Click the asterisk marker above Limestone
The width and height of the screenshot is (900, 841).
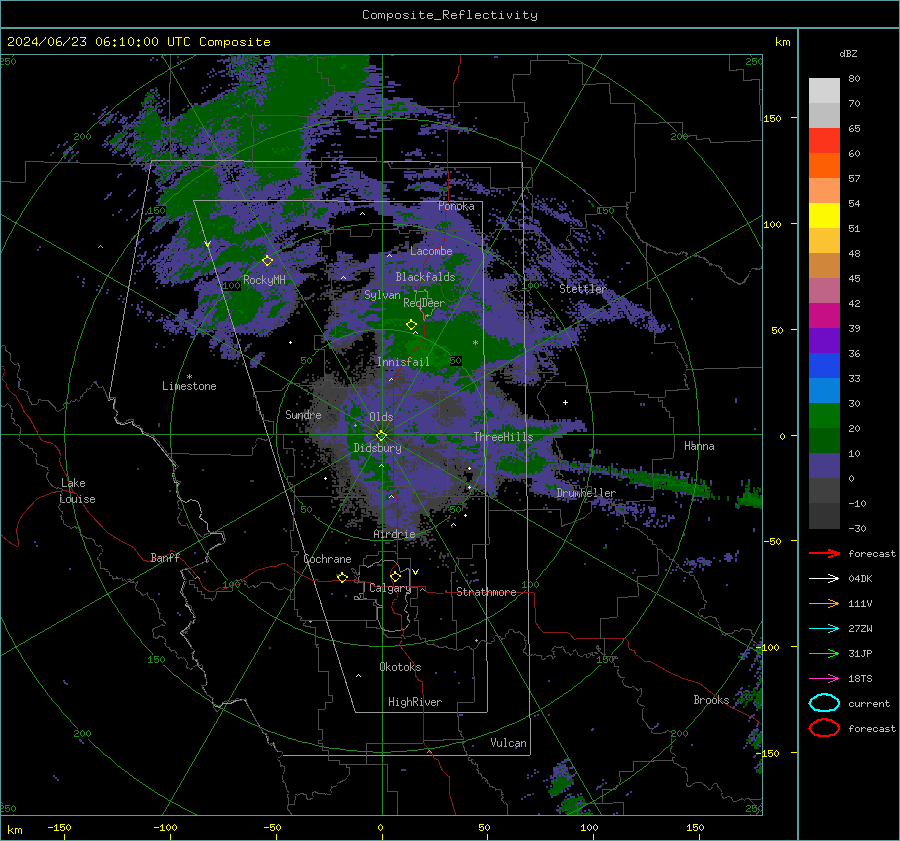click(x=189, y=377)
